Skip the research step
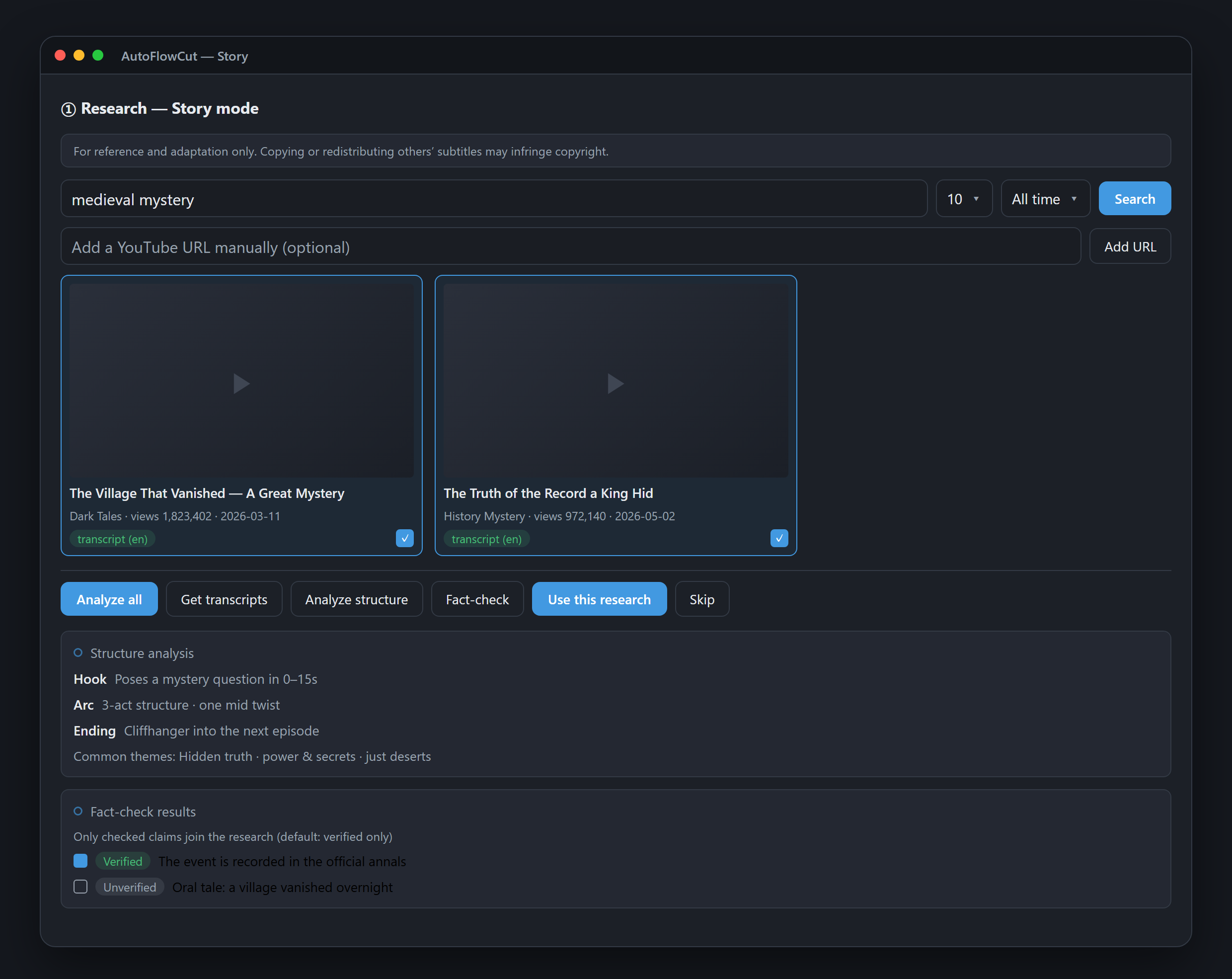 [x=702, y=599]
